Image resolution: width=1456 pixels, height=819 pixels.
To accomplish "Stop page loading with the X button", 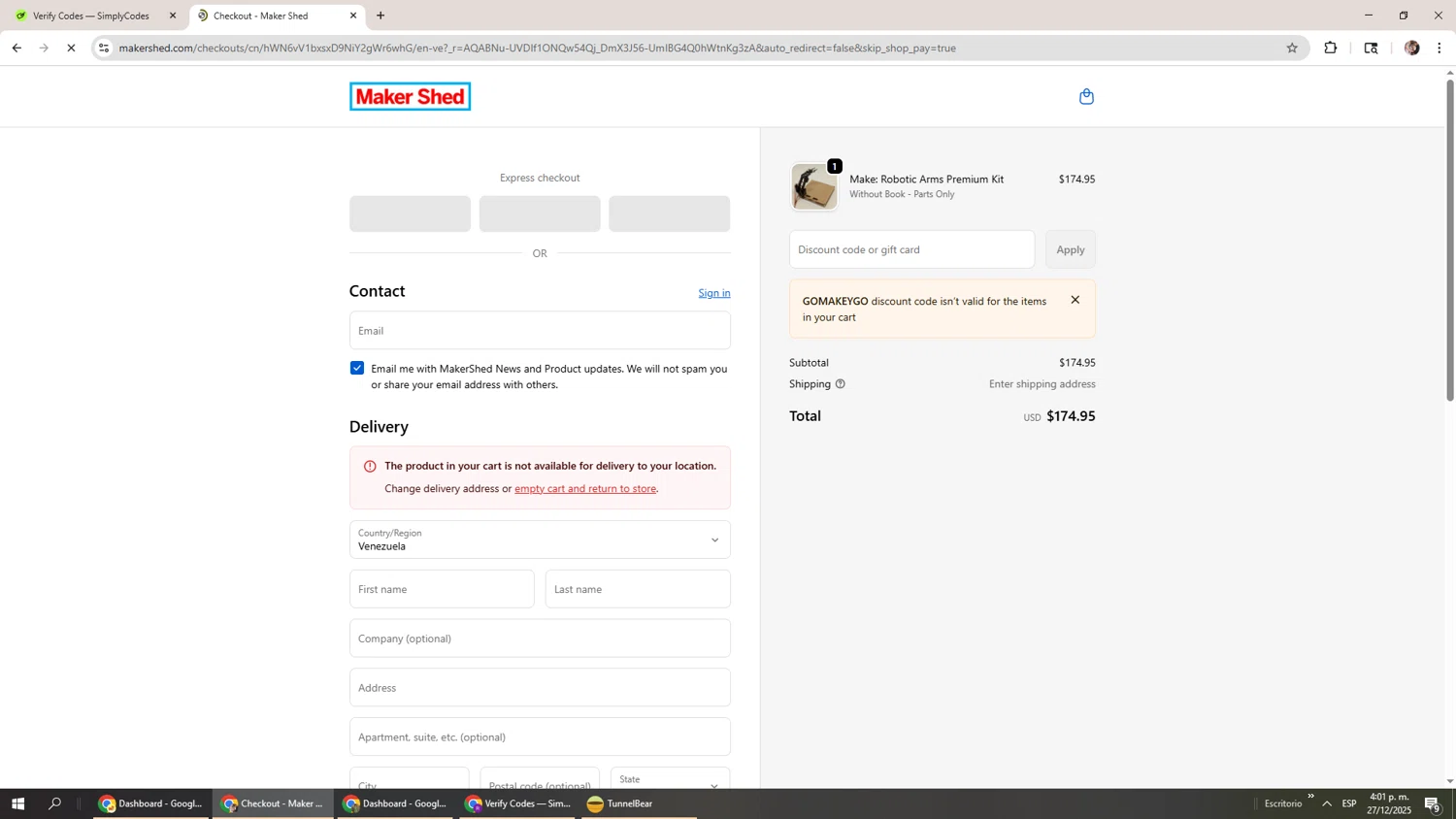I will [x=71, y=48].
